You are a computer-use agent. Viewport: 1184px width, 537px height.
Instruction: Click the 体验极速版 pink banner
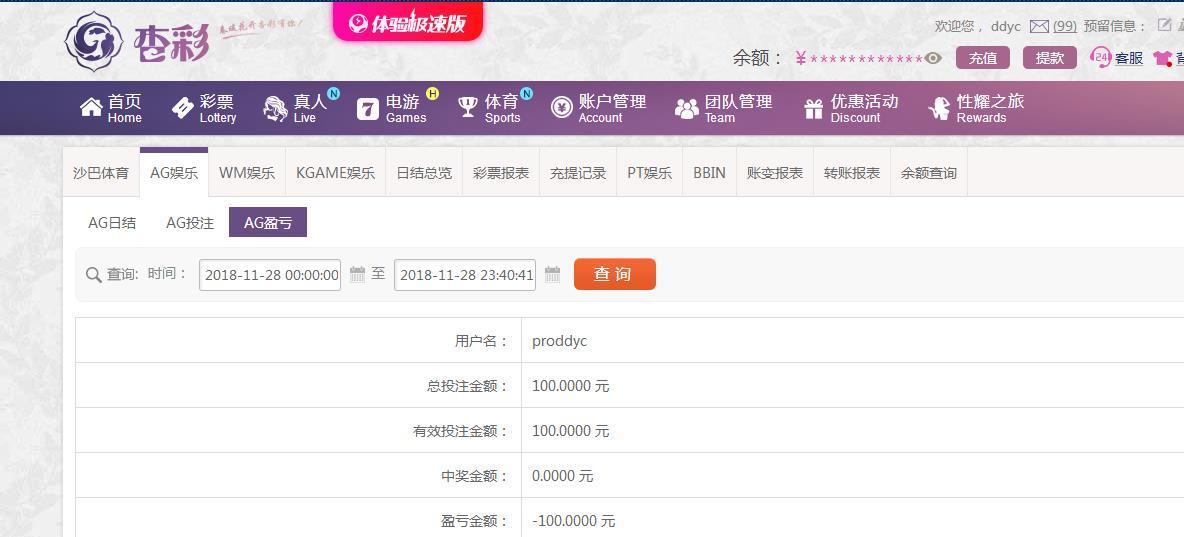click(408, 23)
